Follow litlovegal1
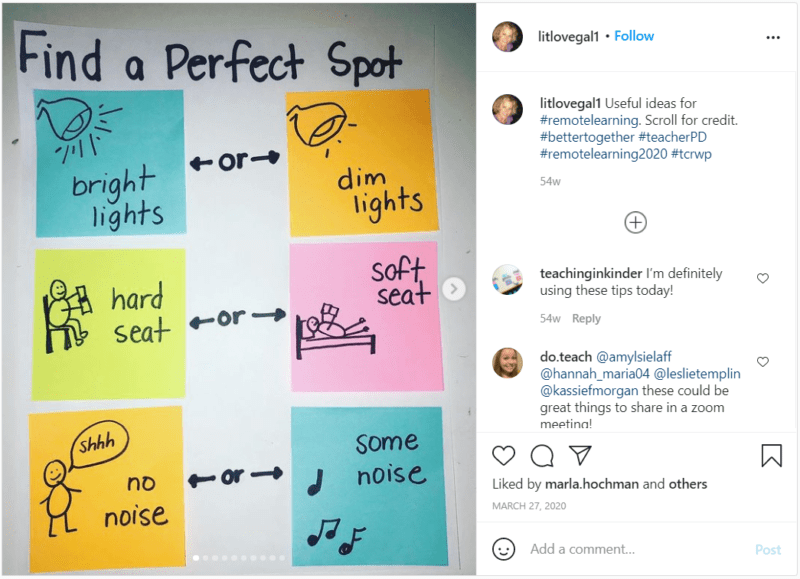Viewport: 800px width, 579px height. [x=634, y=36]
